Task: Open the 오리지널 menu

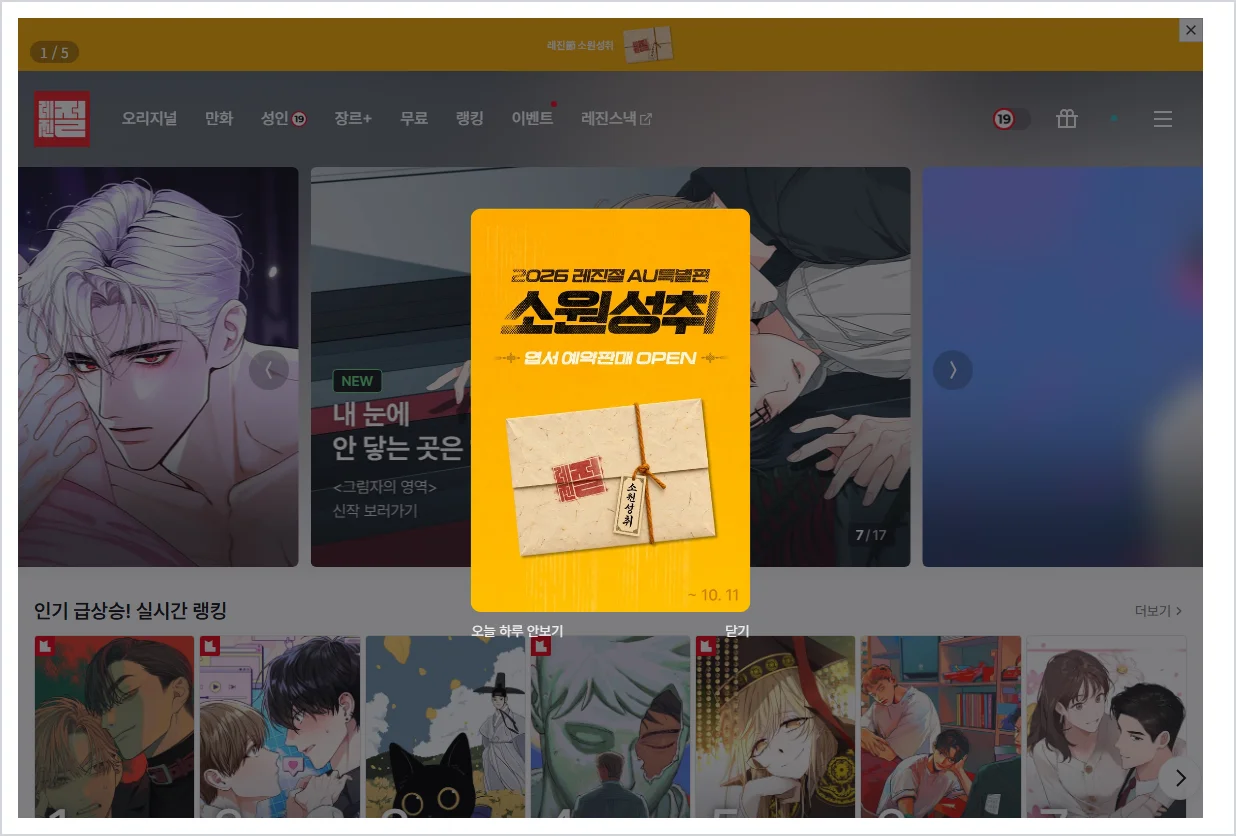Action: click(149, 119)
